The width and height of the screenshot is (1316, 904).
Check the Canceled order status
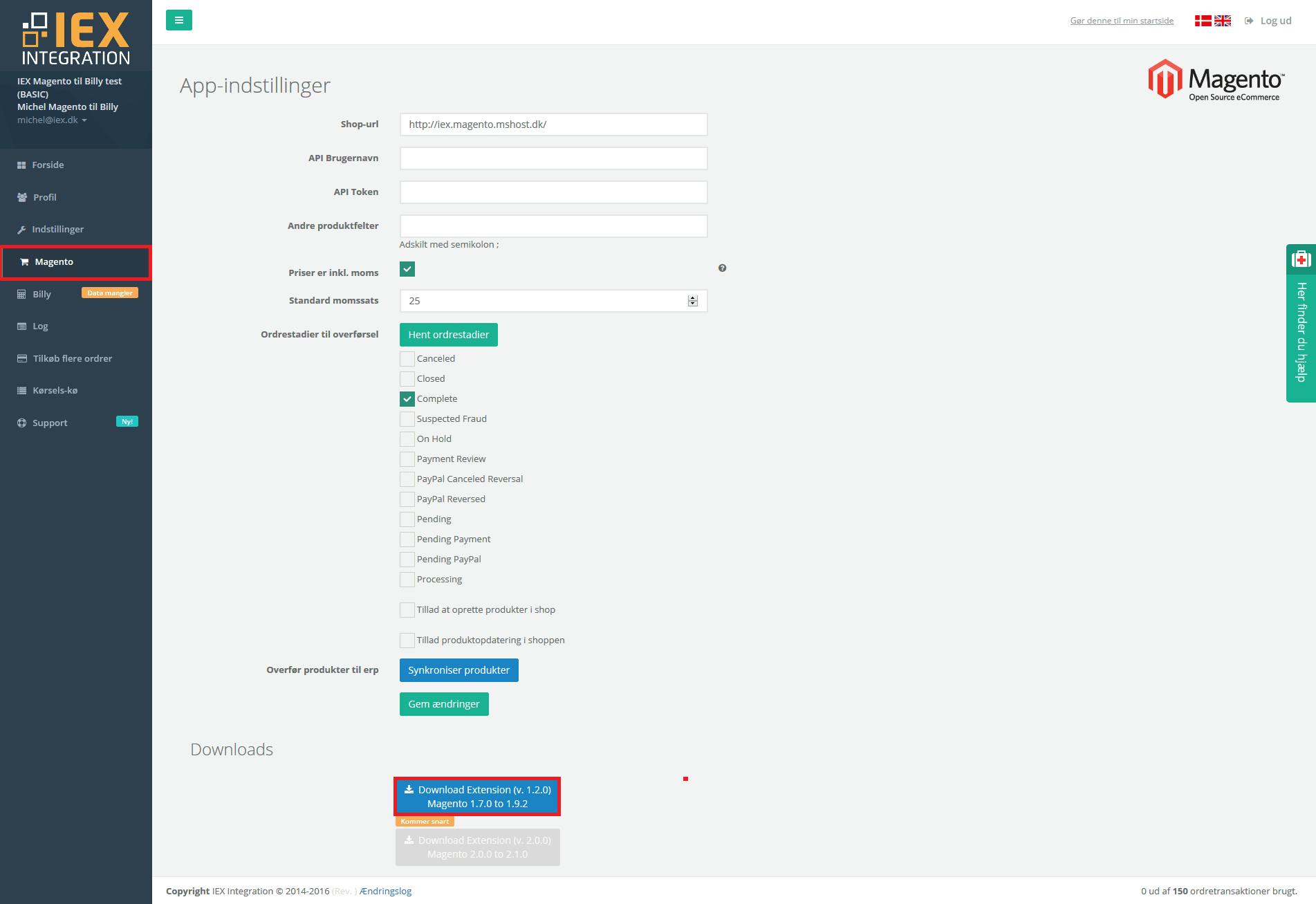[x=407, y=359]
